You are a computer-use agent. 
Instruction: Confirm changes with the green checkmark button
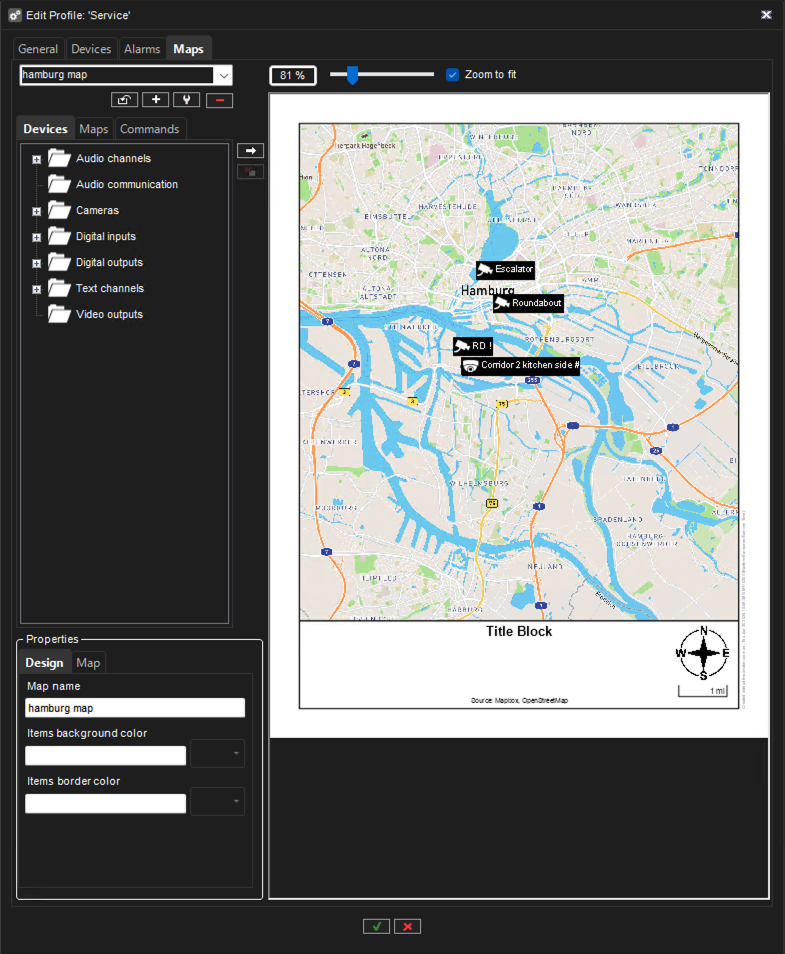(376, 926)
